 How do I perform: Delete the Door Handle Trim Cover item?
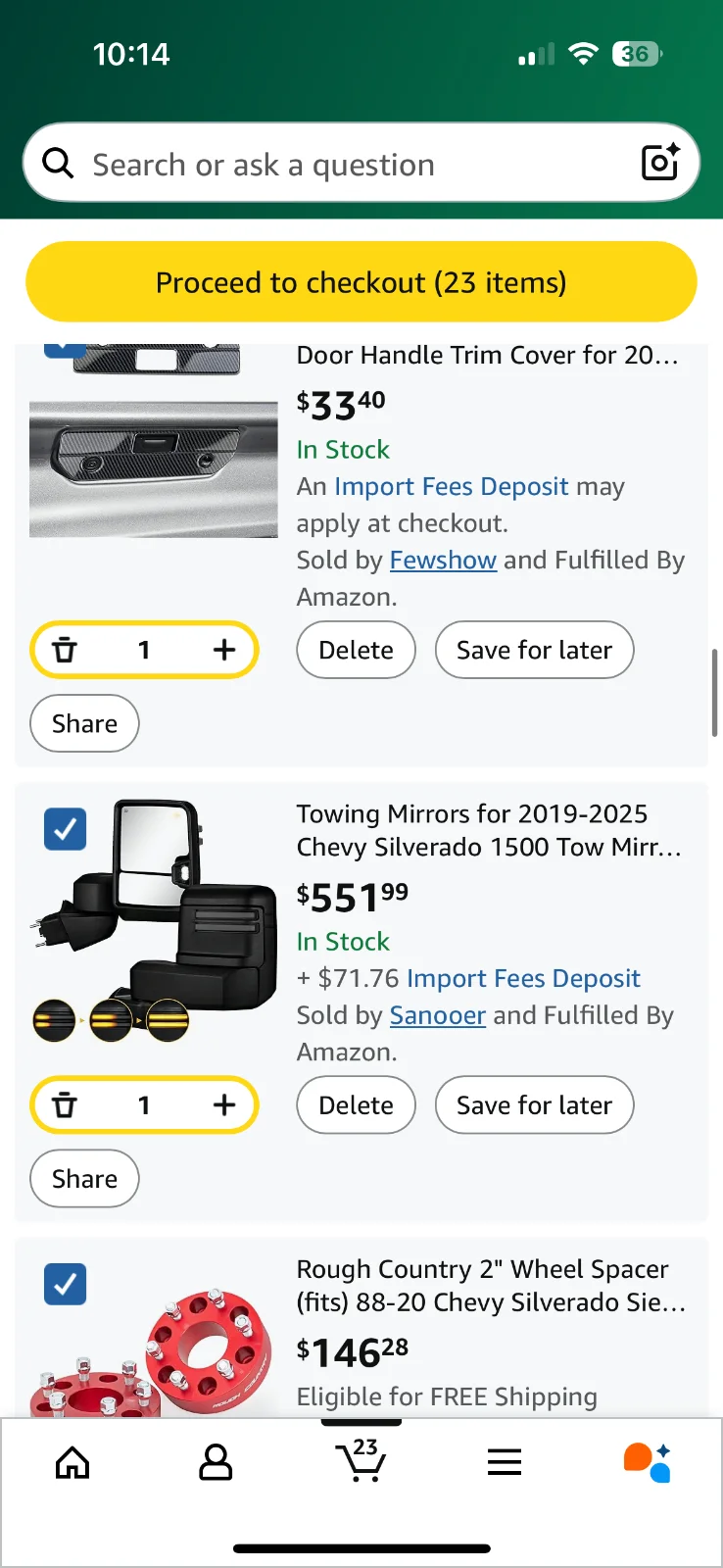(x=356, y=650)
